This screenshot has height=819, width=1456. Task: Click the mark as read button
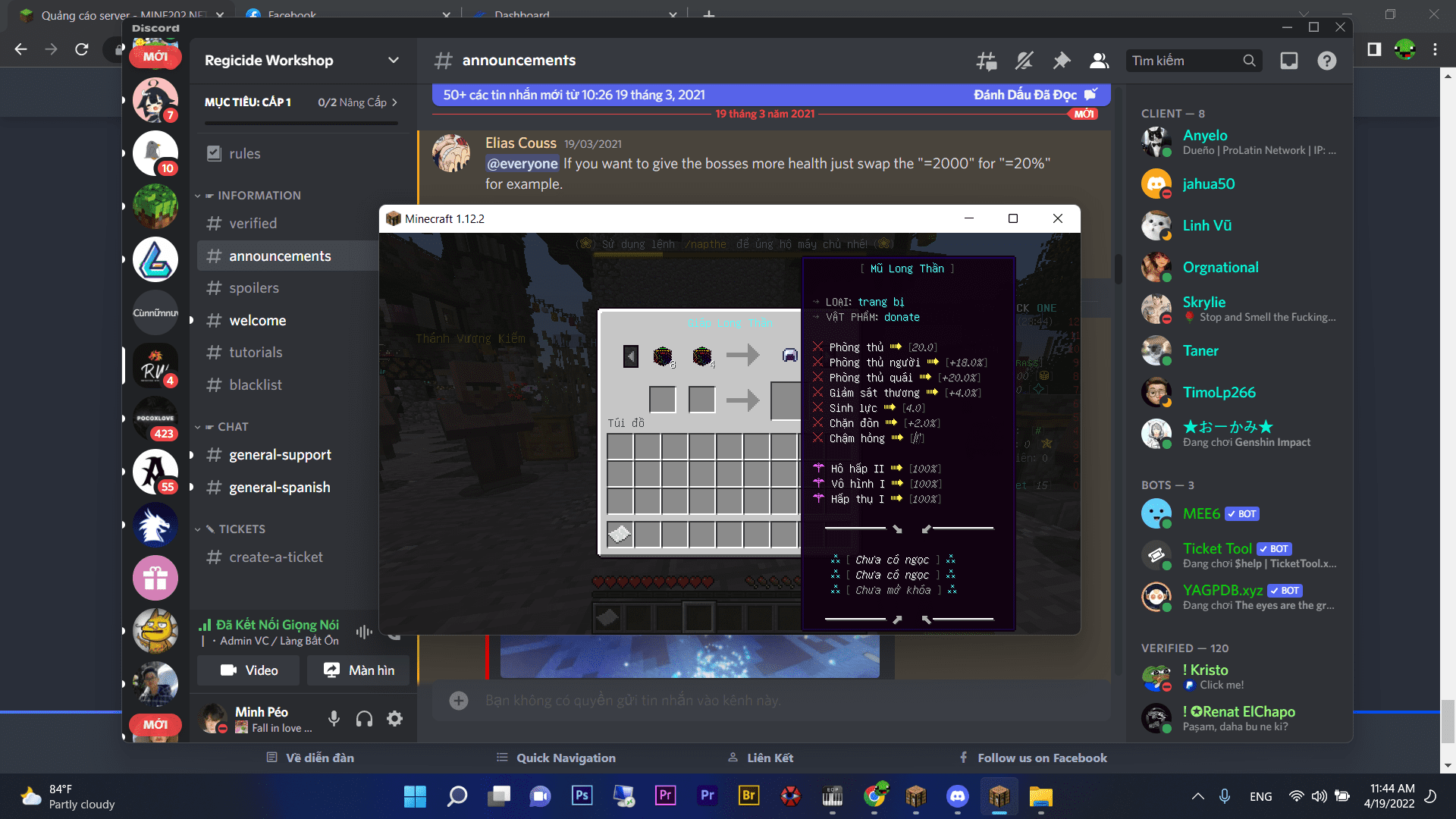coord(1034,95)
